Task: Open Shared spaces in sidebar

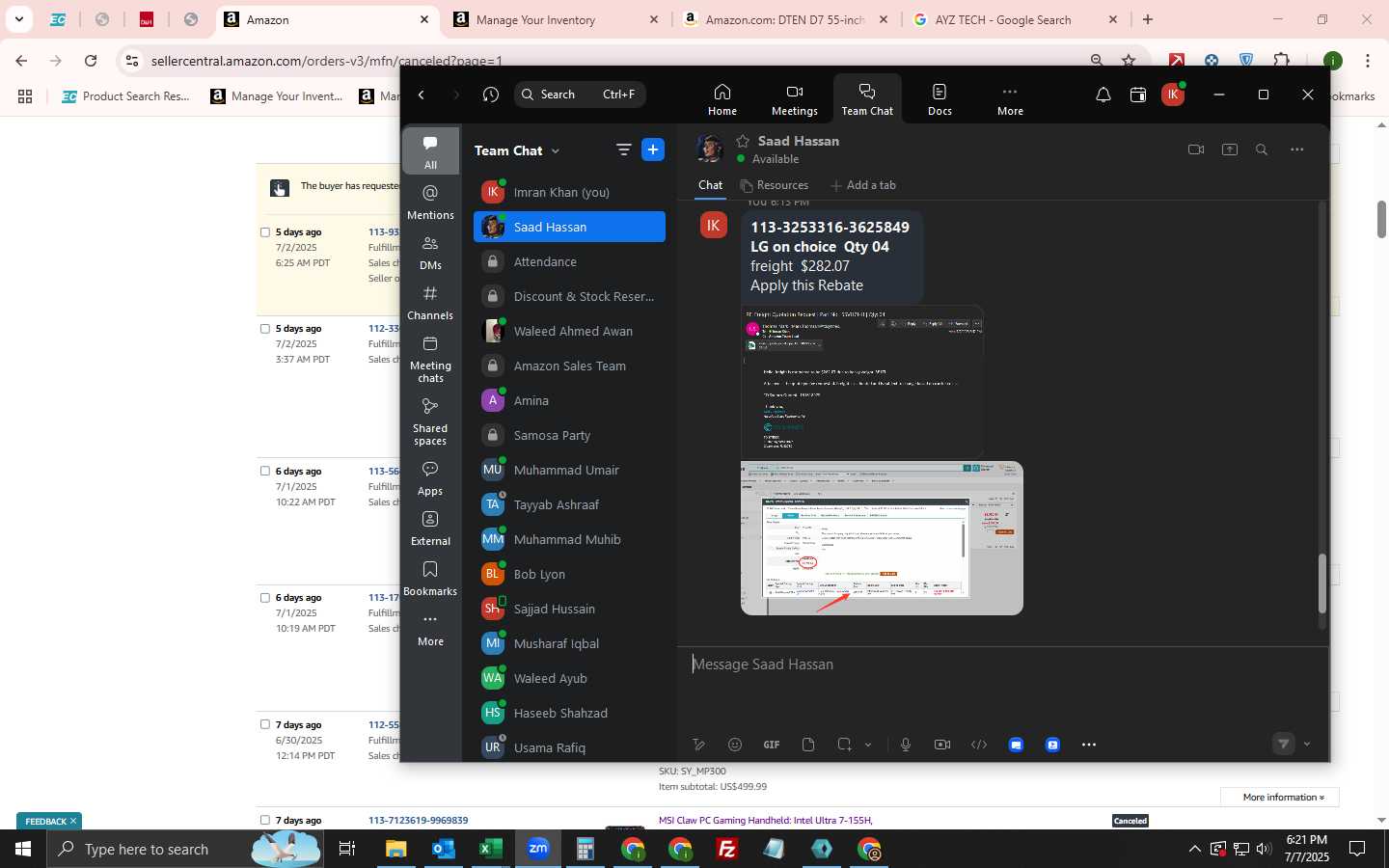Action: (x=430, y=421)
